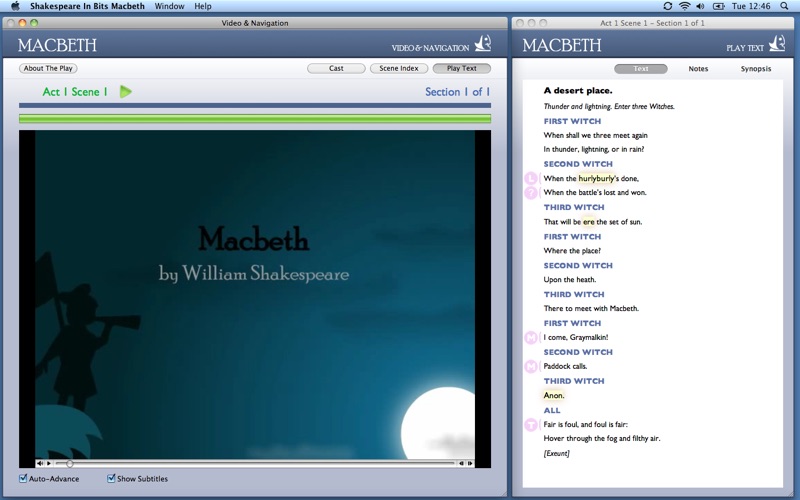Open the Apple menu
The image size is (800, 500).
point(15,6)
